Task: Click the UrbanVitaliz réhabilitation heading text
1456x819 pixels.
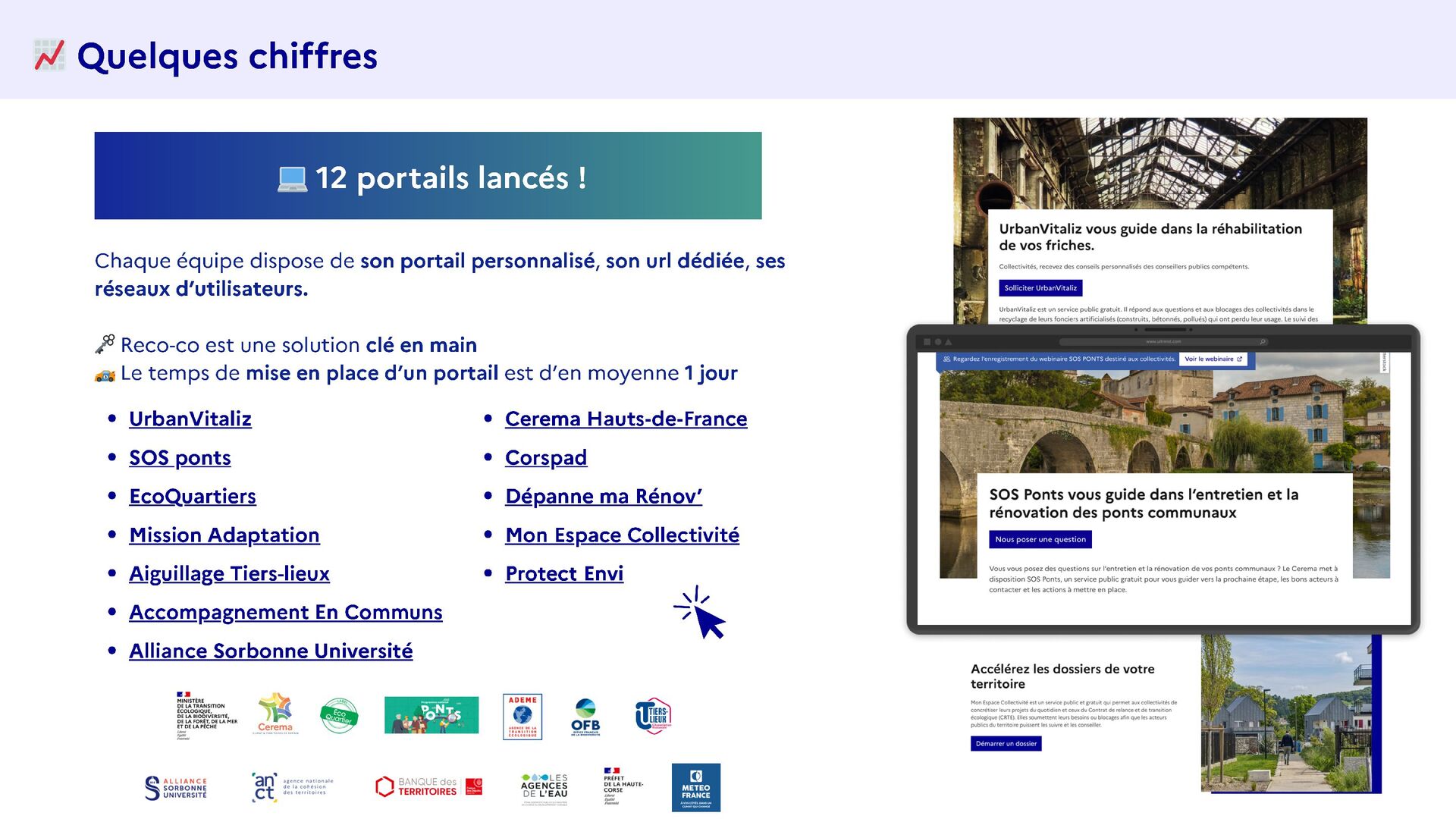Action: point(1150,237)
